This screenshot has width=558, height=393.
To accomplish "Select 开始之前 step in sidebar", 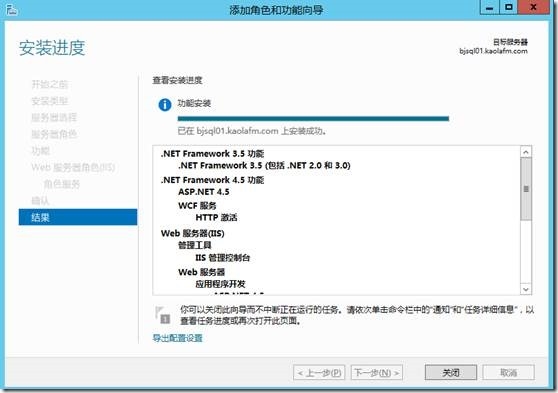I will [x=49, y=84].
